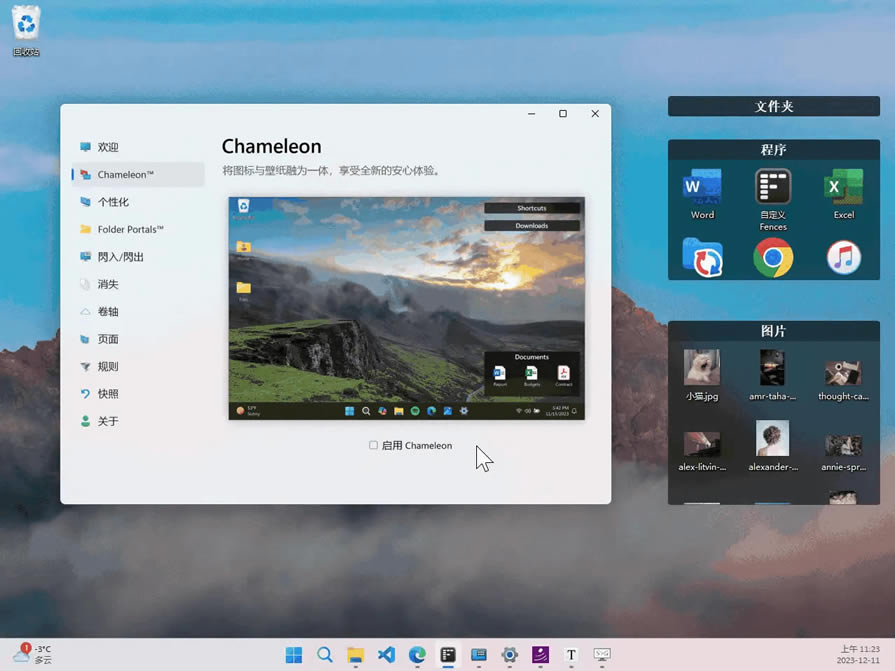Open the 页面 pages settings
Screen dimensions: 895x671
[x=138, y=339]
